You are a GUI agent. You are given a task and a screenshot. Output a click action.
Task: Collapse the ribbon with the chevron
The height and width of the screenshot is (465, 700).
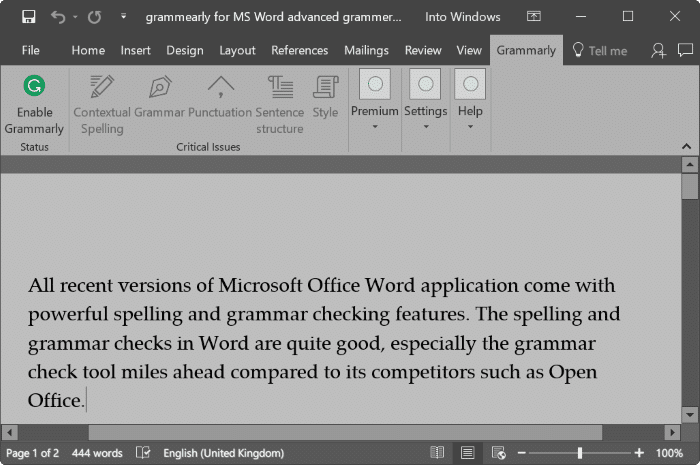click(686, 146)
